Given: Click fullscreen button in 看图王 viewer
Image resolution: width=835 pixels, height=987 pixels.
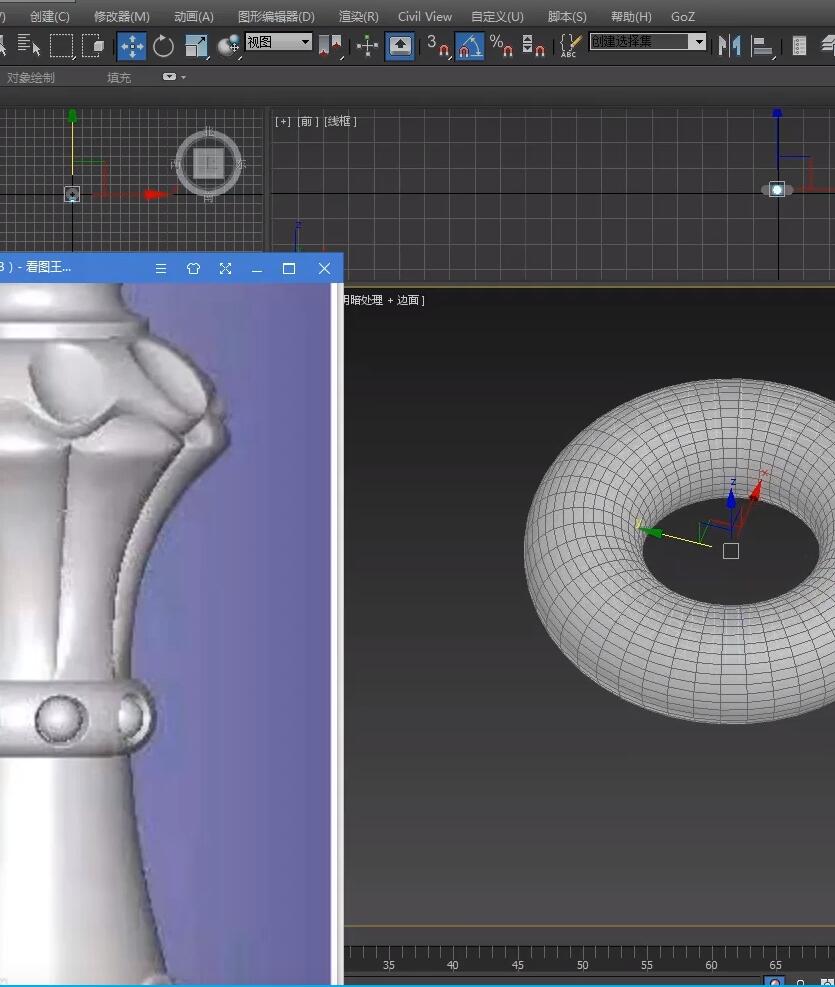Looking at the screenshot, I should coord(225,268).
